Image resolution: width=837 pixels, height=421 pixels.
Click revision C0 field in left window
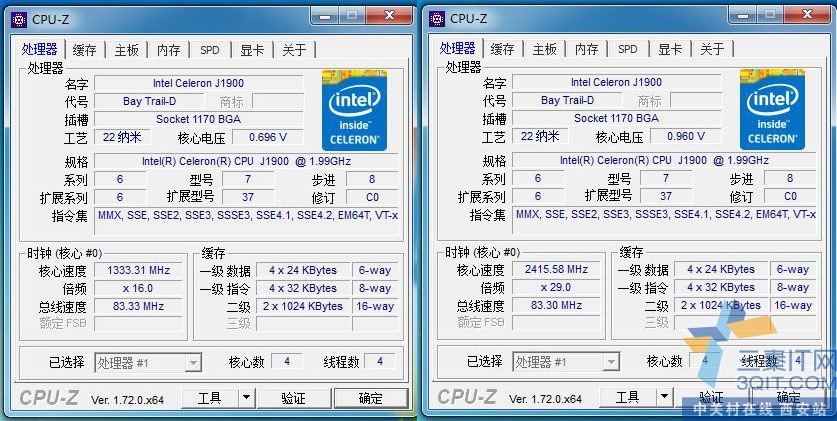(372, 197)
